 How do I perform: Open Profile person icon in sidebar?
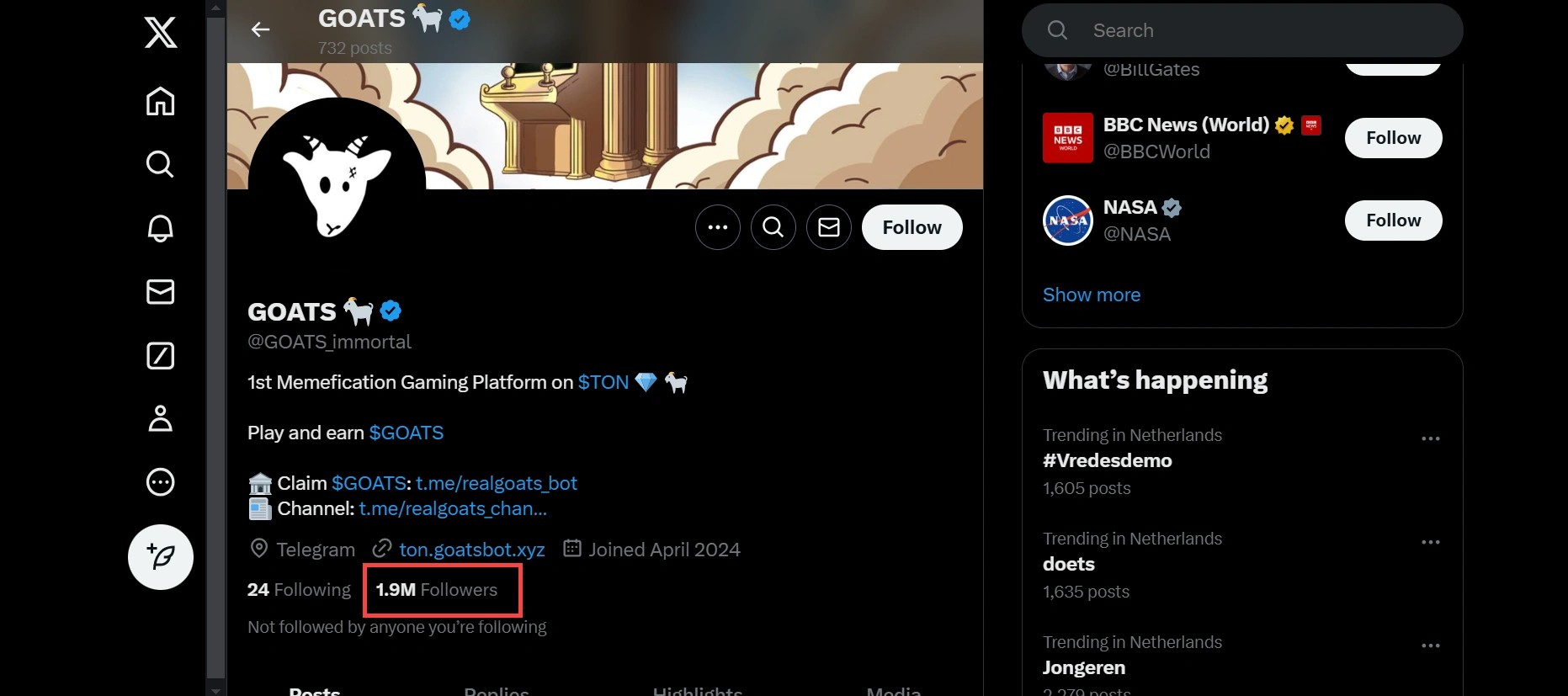pyautogui.click(x=161, y=418)
